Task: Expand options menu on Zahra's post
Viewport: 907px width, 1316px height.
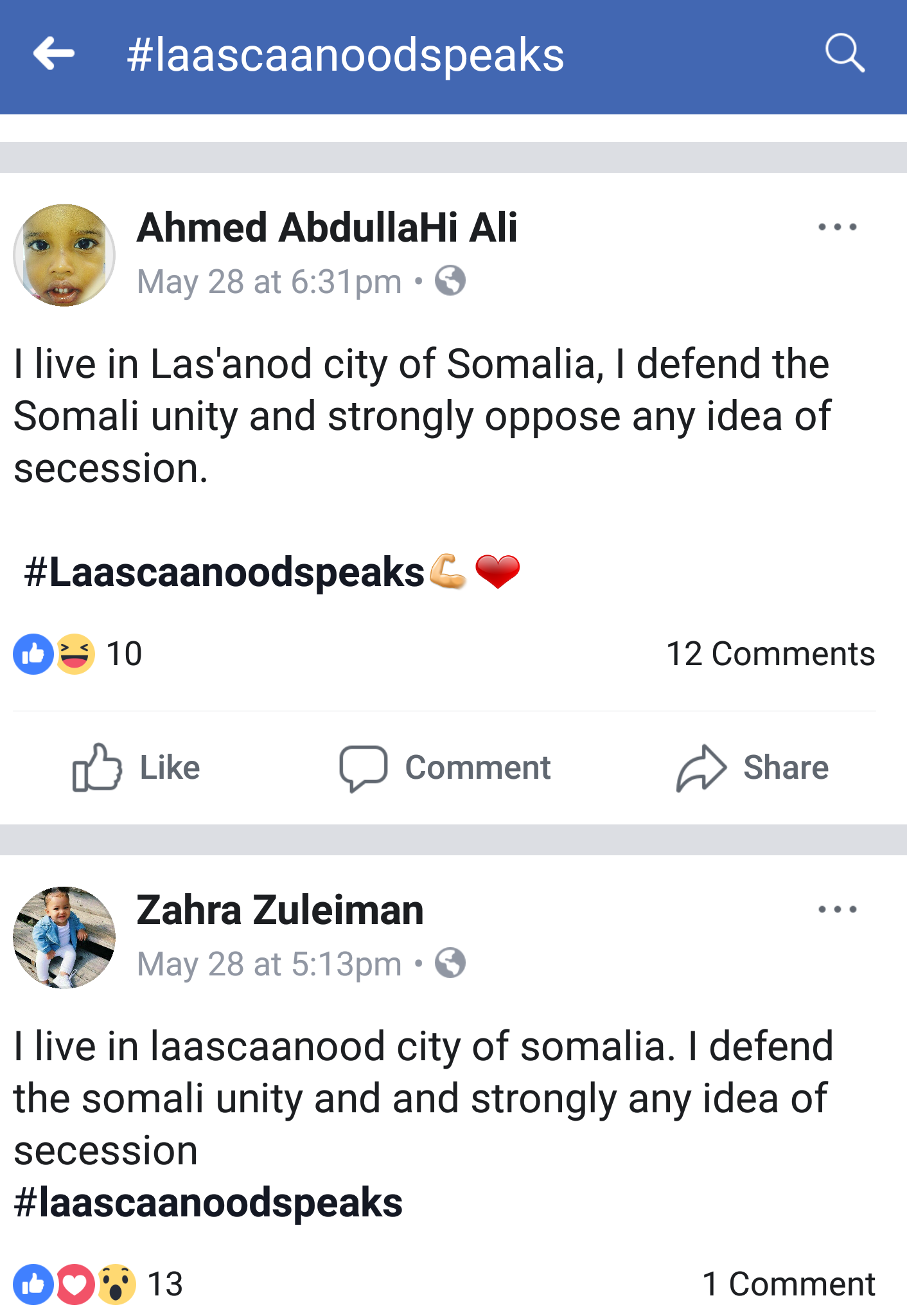Action: point(837,909)
